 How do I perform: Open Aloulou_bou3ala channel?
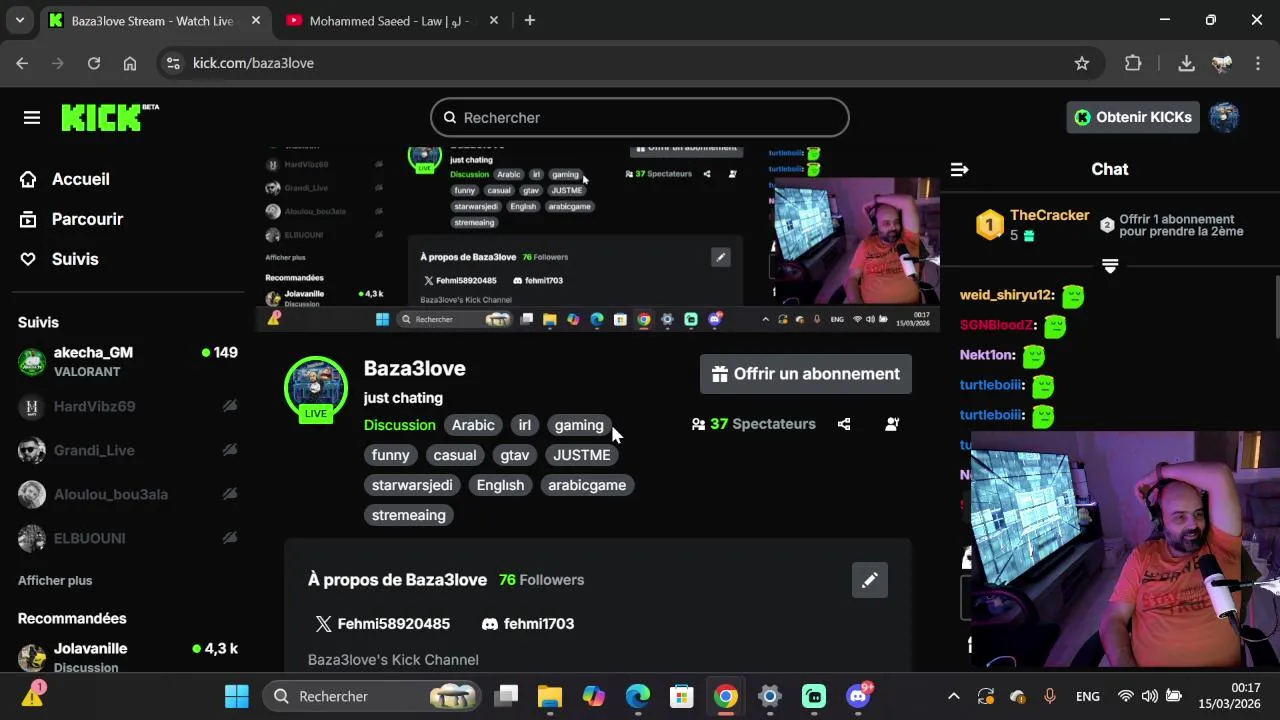point(128,494)
